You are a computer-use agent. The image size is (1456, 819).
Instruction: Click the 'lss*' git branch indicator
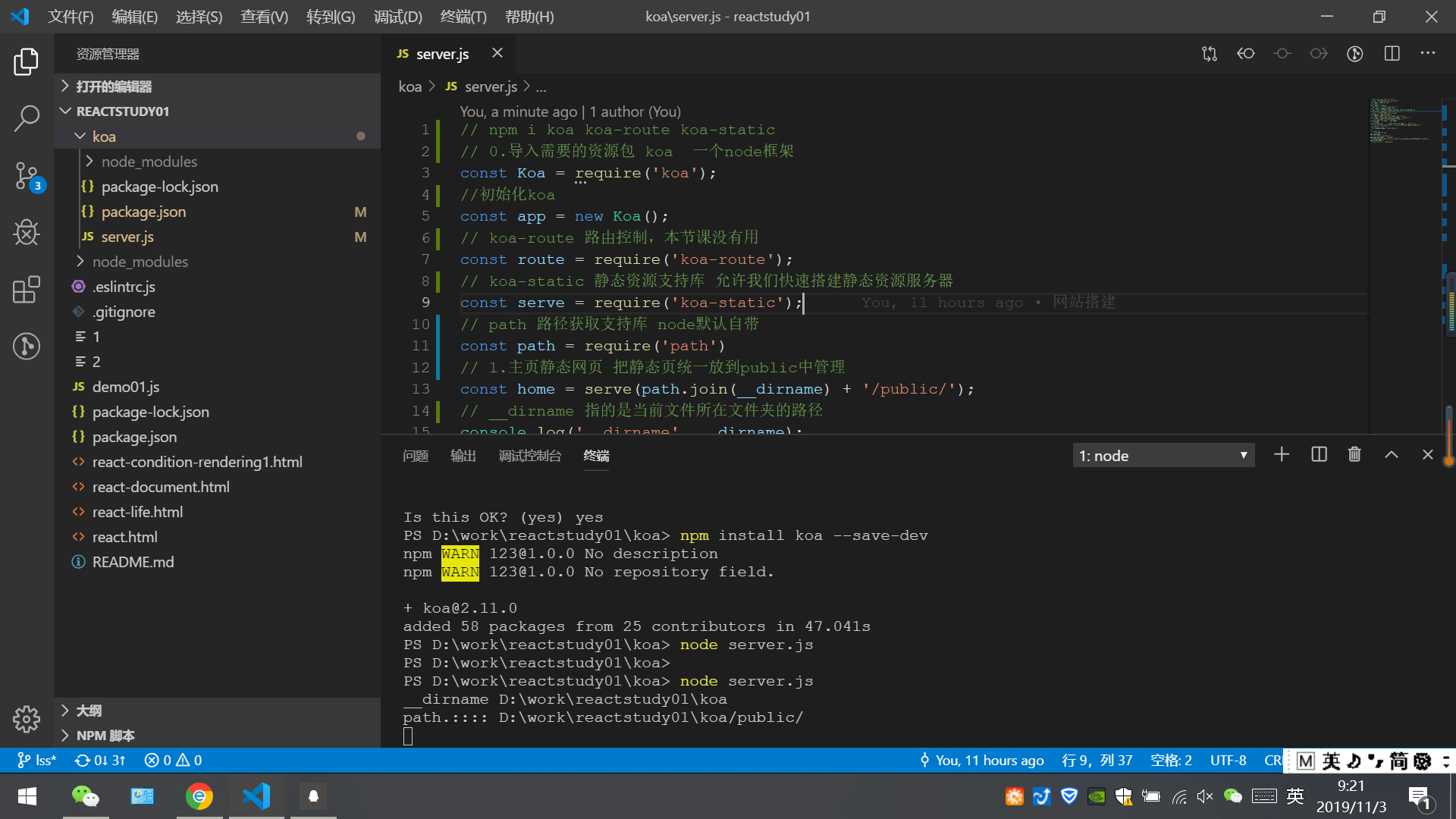tap(36, 760)
